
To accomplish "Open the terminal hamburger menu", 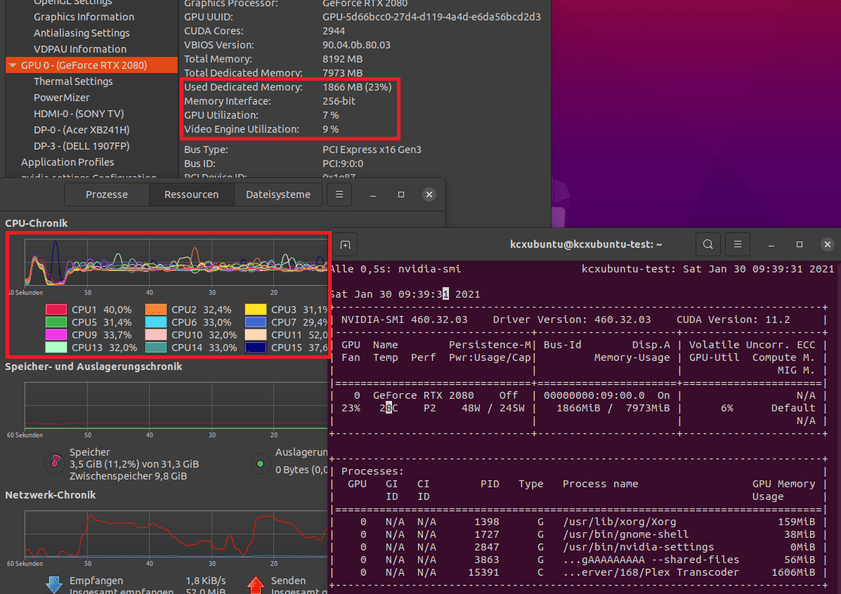I will tap(737, 244).
